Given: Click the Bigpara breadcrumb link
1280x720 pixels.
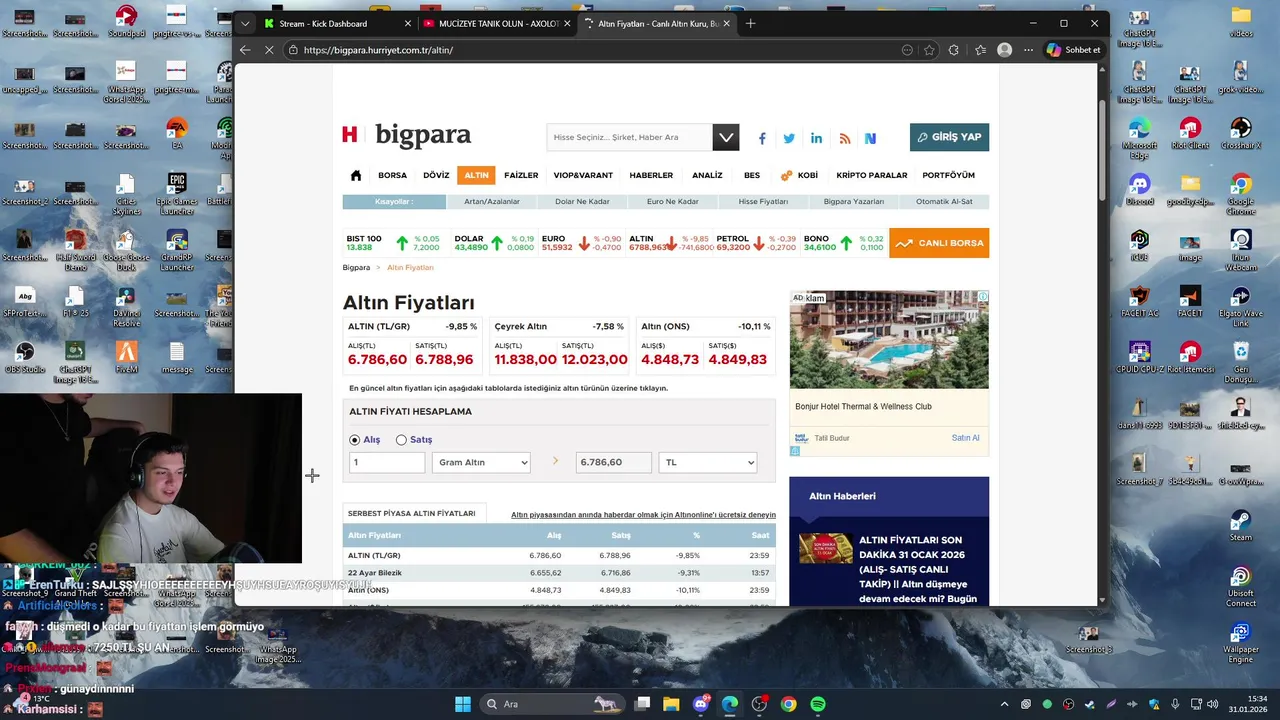Looking at the screenshot, I should pyautogui.click(x=356, y=268).
